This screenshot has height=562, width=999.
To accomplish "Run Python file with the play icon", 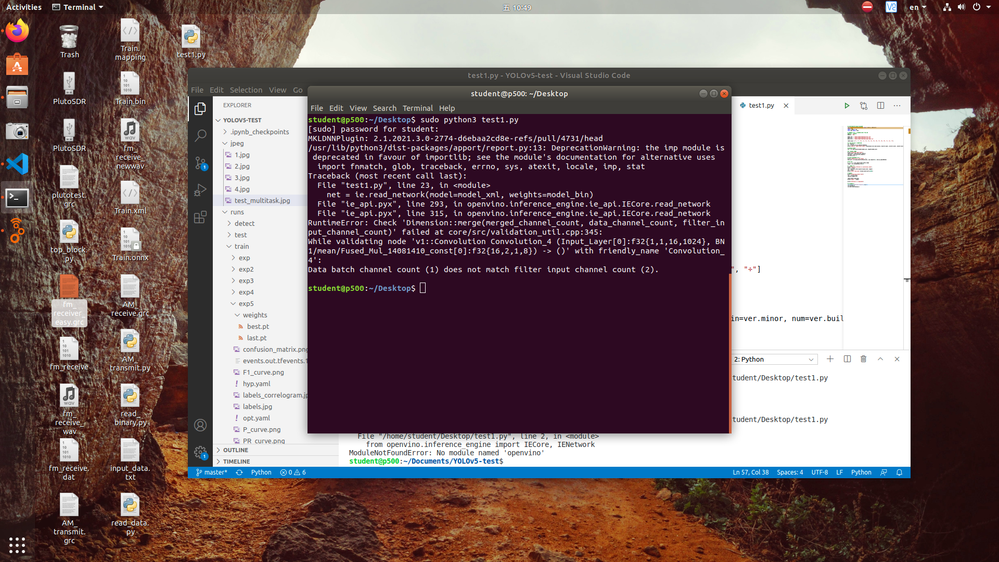I will click(x=847, y=106).
